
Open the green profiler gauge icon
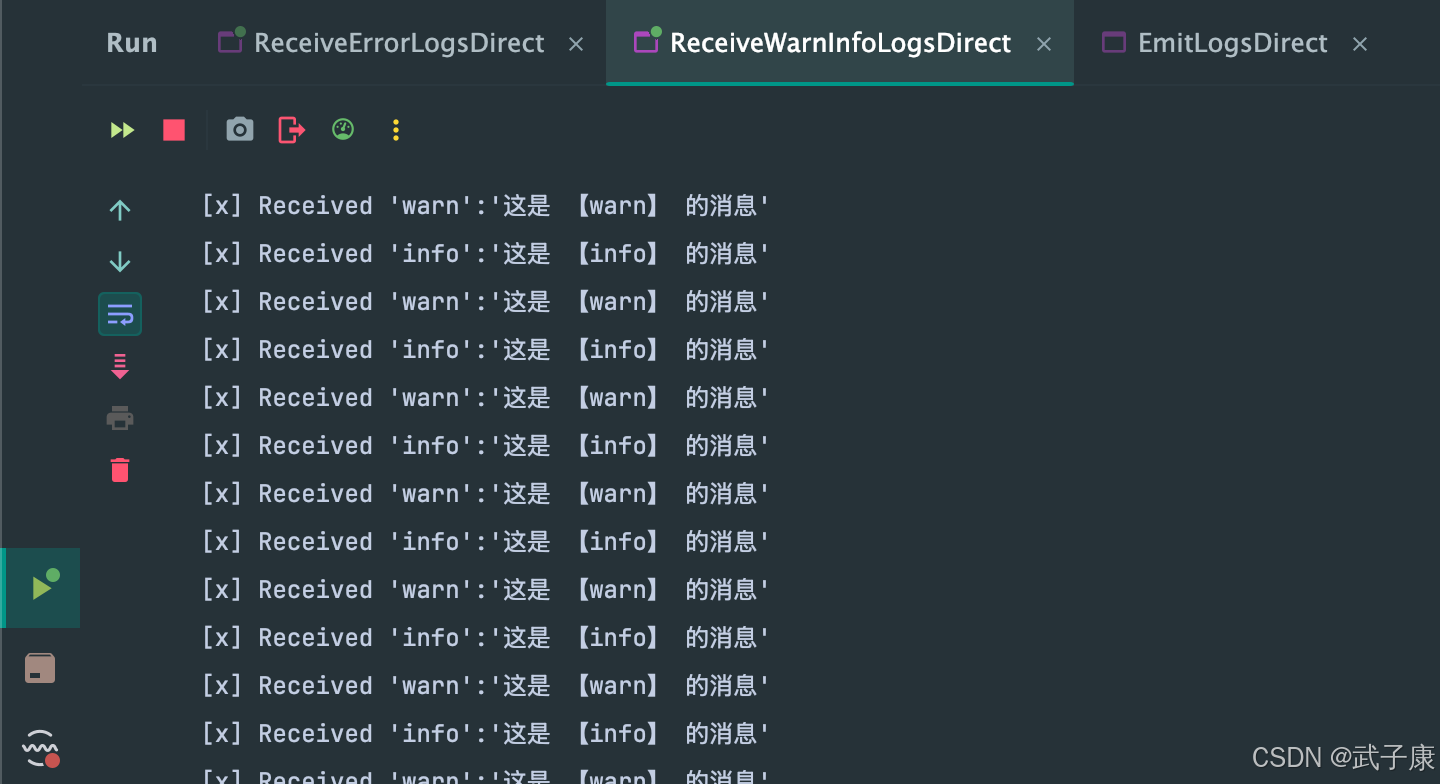click(343, 130)
